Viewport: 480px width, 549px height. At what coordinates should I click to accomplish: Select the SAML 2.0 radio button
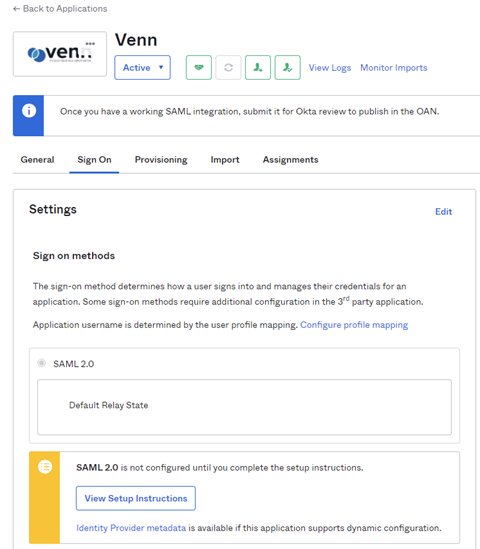[x=41, y=363]
